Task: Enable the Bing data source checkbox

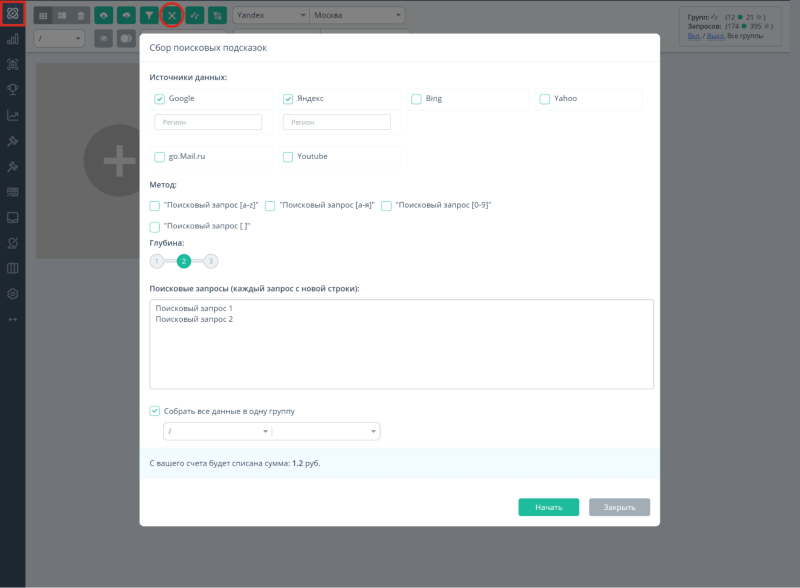Action: click(416, 99)
